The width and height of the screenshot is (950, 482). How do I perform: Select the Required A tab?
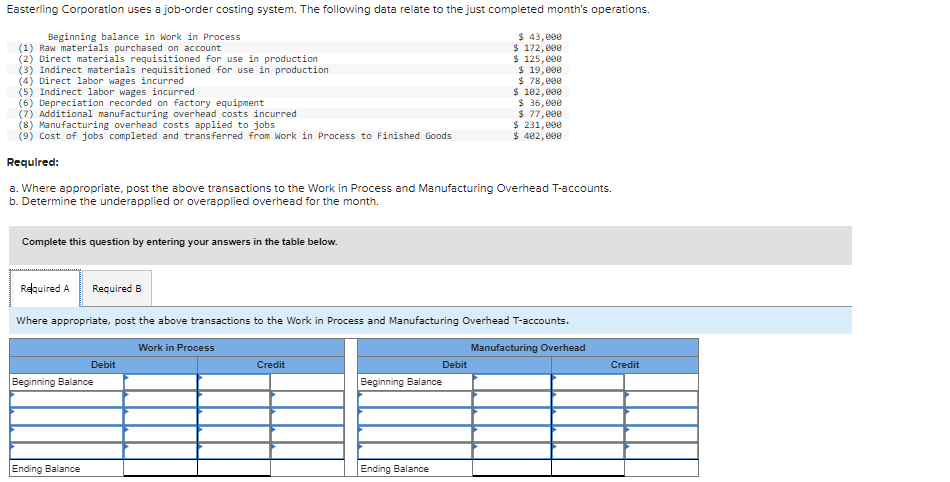(x=45, y=289)
